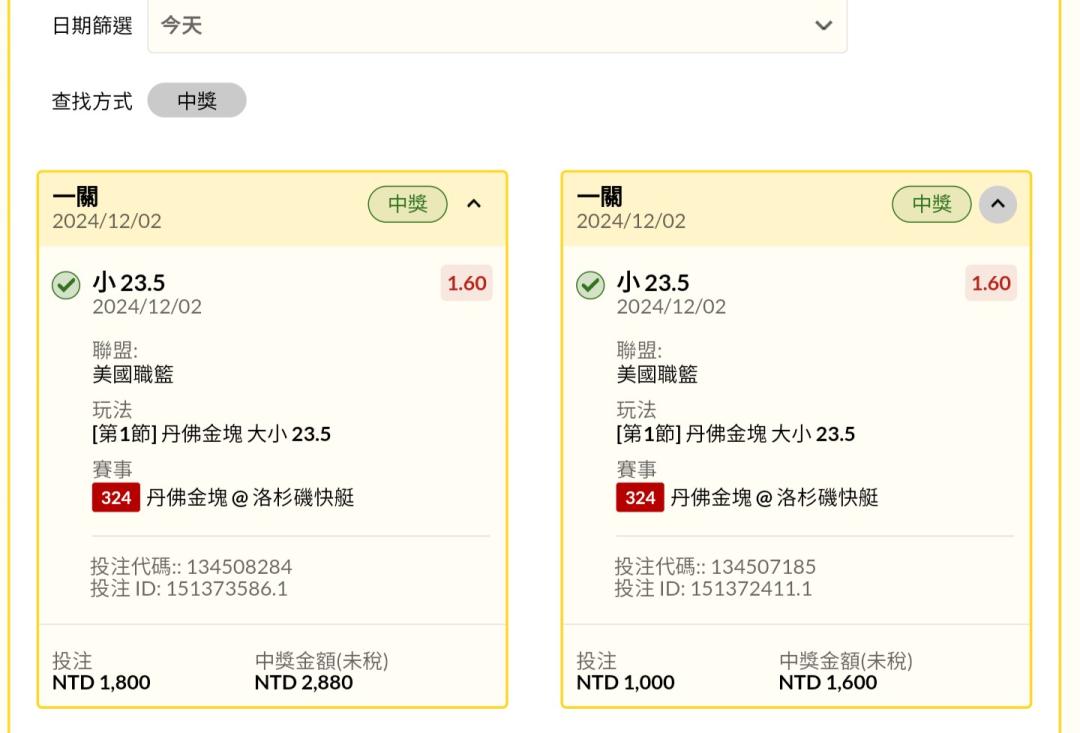The width and height of the screenshot is (1080, 733).
Task: Click red 324 match tag in 134508284 card
Action: click(116, 497)
